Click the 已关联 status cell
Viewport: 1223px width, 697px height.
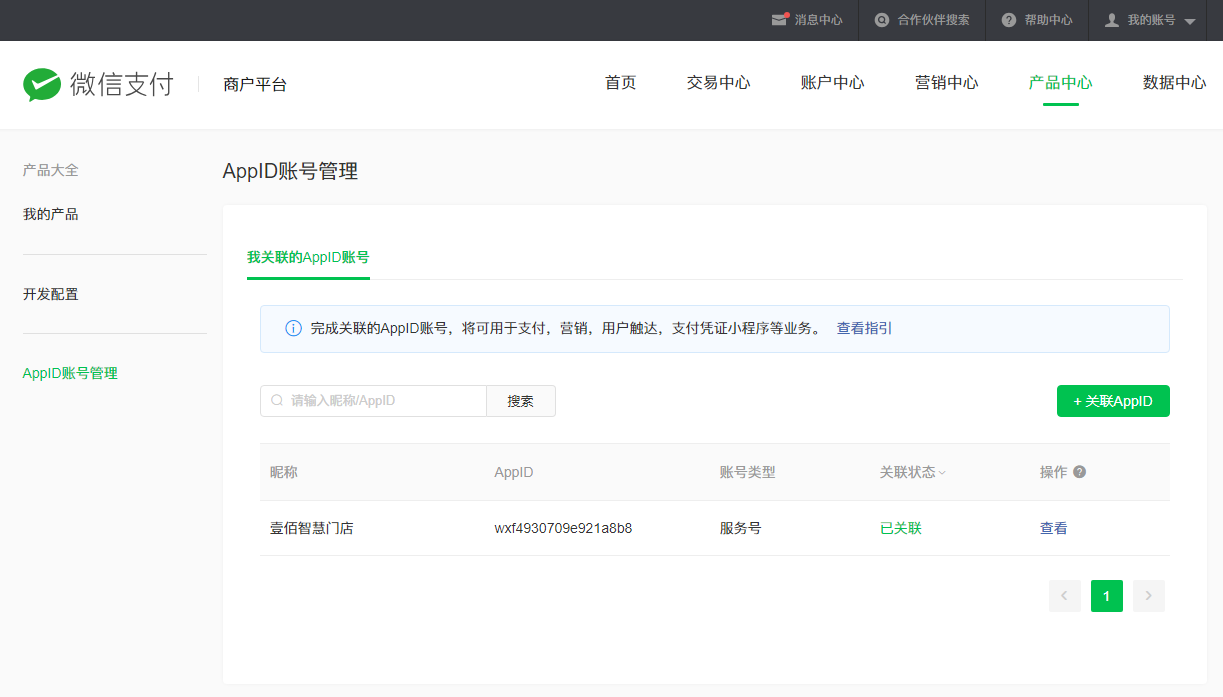[x=901, y=528]
